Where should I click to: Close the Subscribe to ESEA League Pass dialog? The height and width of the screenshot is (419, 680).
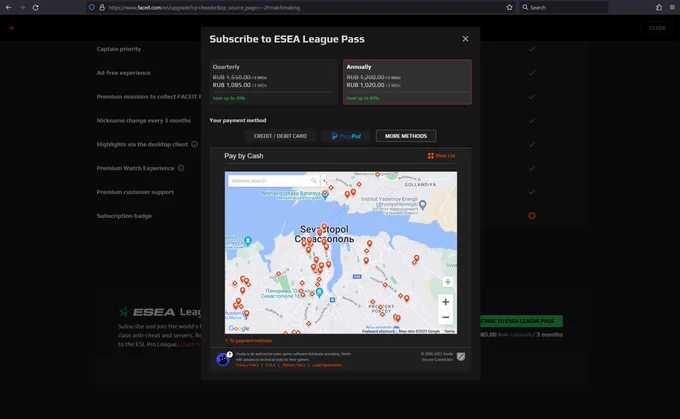pos(465,39)
